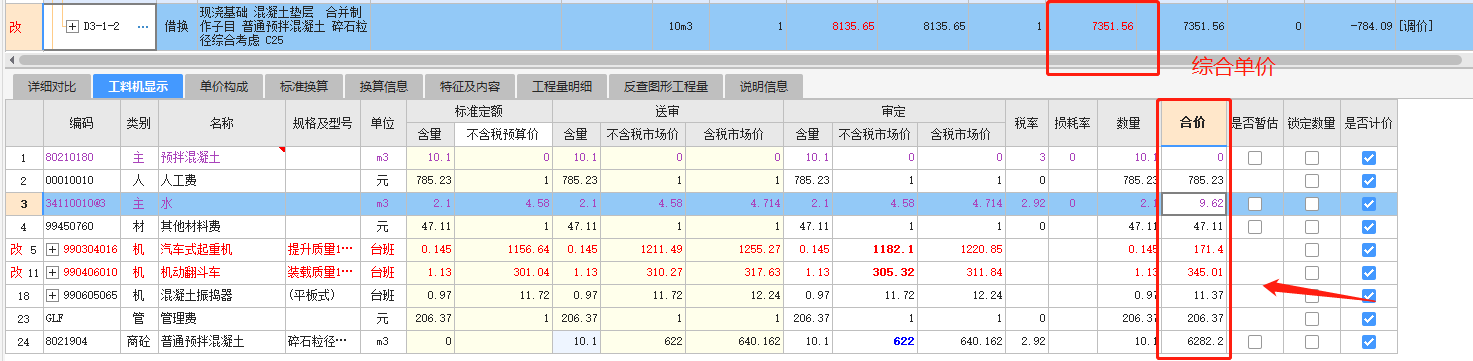Select the 工料机显示 tab
1473x361 pixels.
point(138,86)
